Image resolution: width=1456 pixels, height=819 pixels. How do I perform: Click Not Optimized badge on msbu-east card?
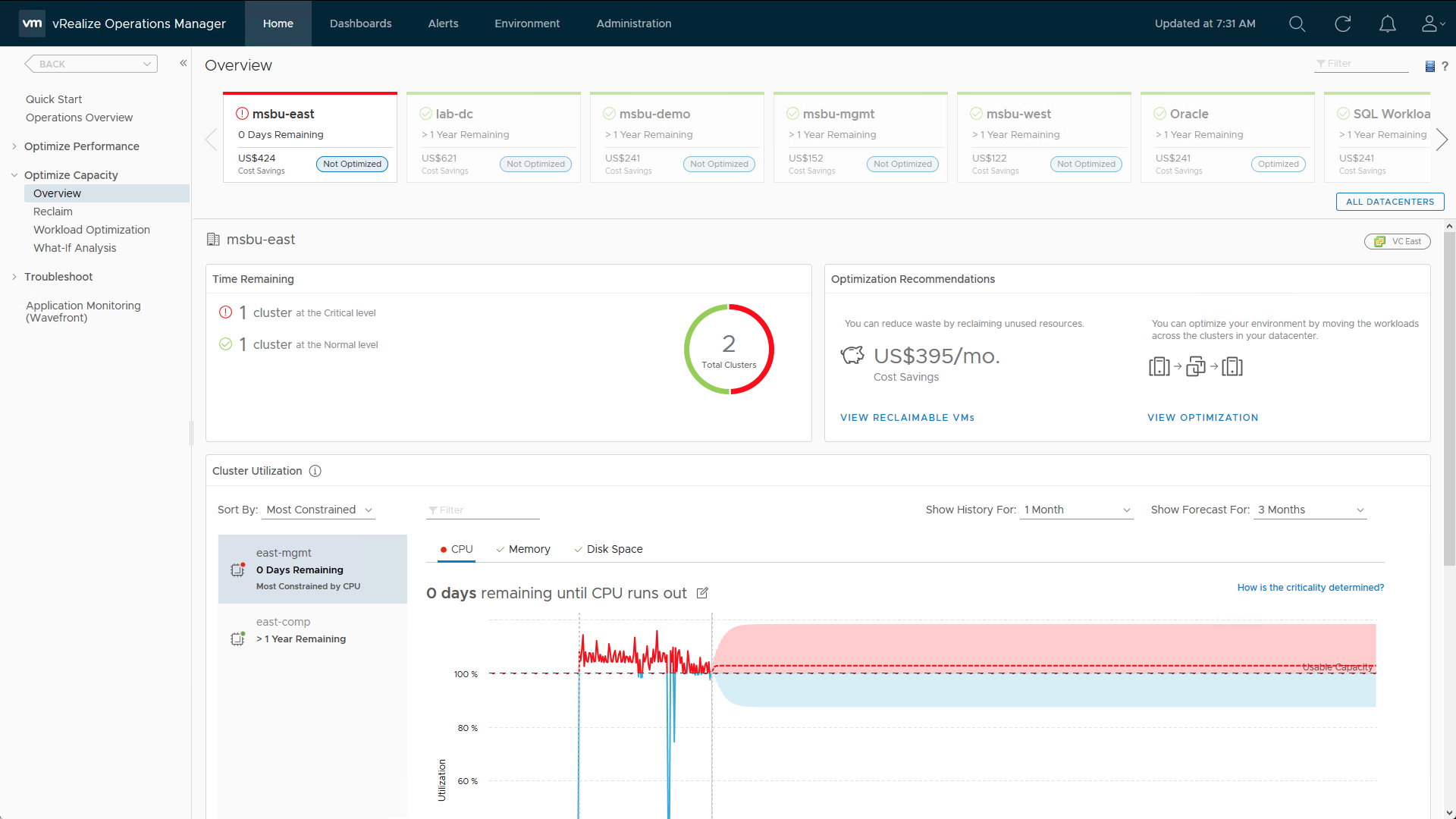352,164
